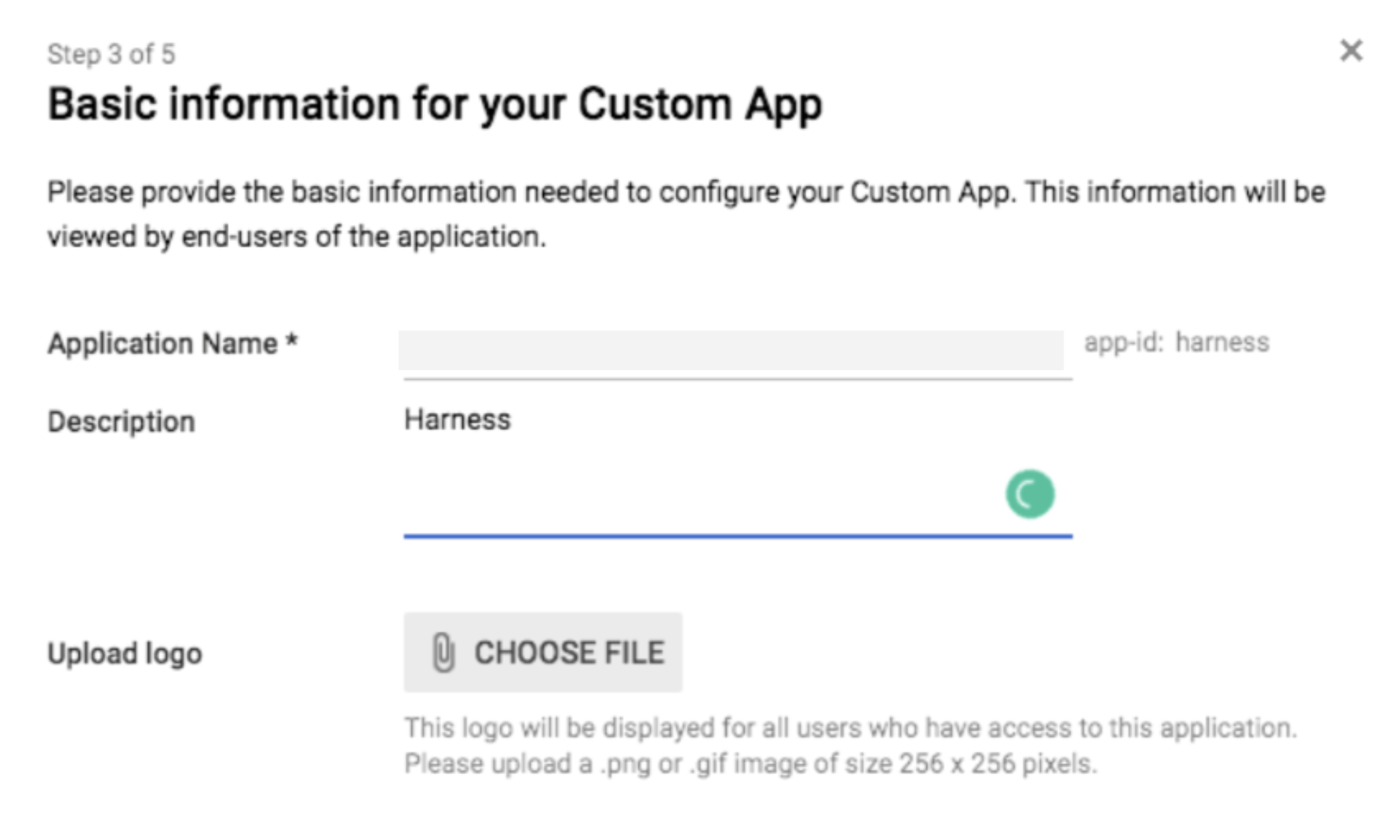Click the Step 3 of 5 indicator
The width and height of the screenshot is (1400, 840).
pos(111,54)
